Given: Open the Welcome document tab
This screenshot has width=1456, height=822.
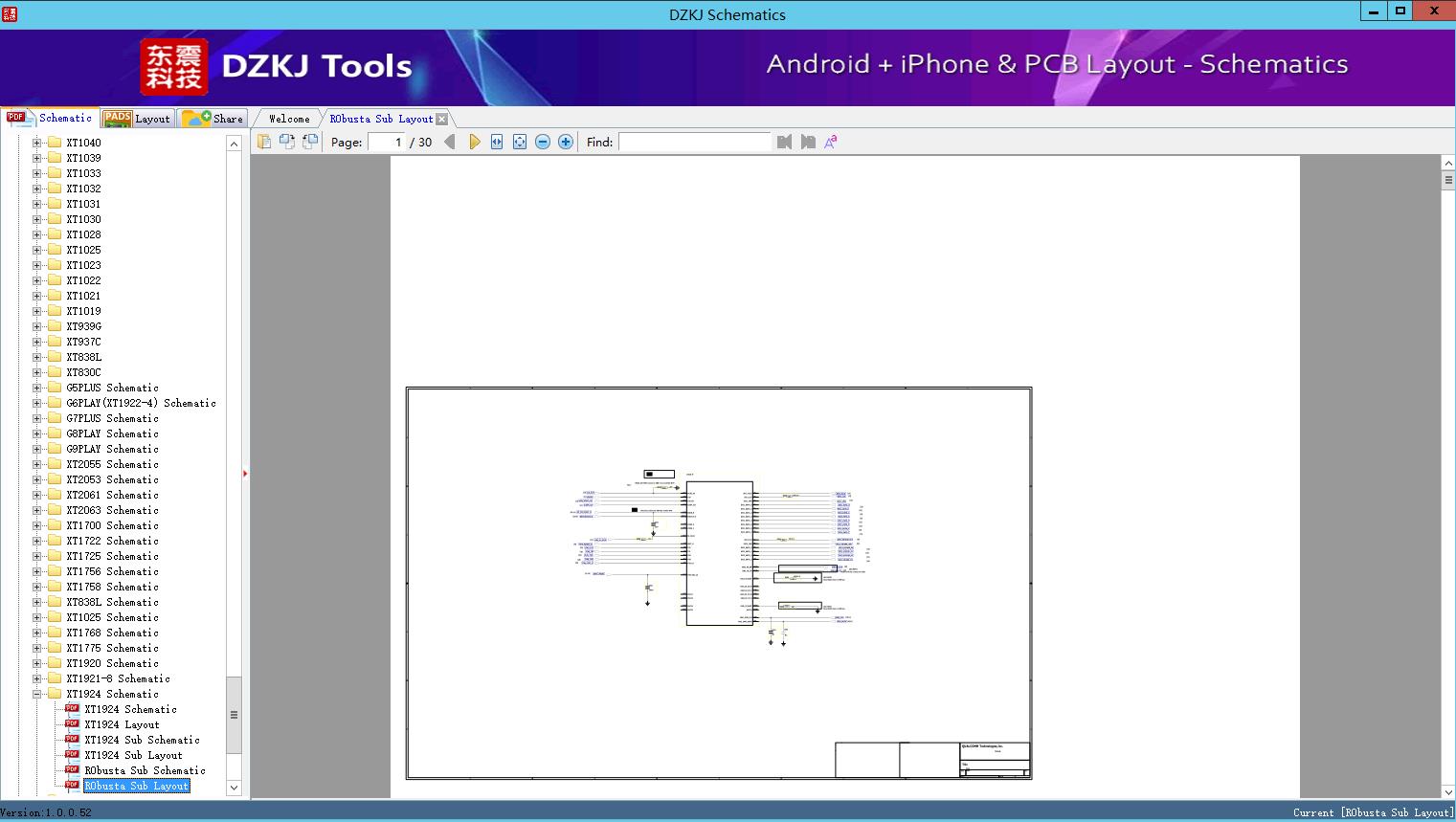Looking at the screenshot, I should [x=289, y=119].
